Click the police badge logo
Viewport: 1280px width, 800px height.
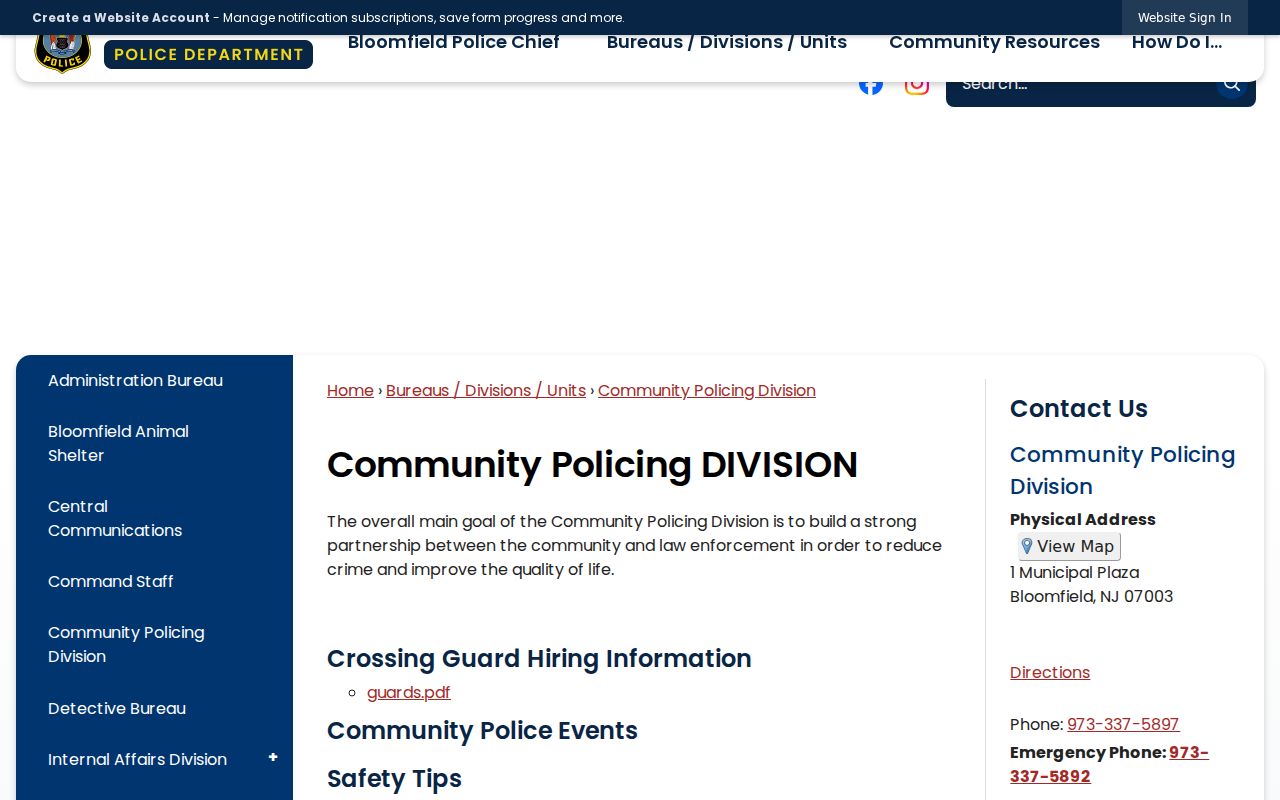point(62,54)
